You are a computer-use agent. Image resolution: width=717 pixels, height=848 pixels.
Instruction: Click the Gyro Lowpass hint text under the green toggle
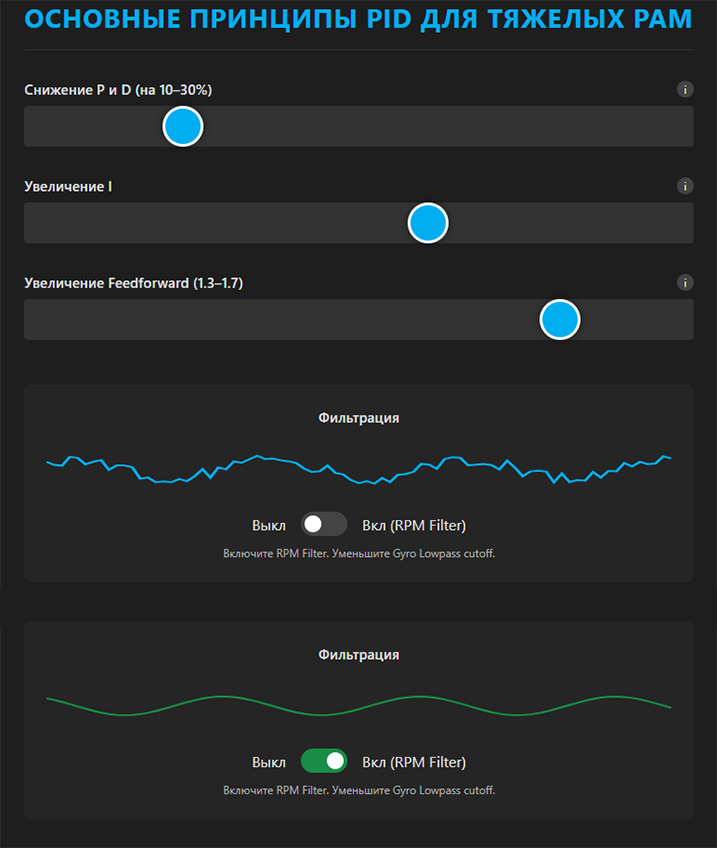point(358,790)
